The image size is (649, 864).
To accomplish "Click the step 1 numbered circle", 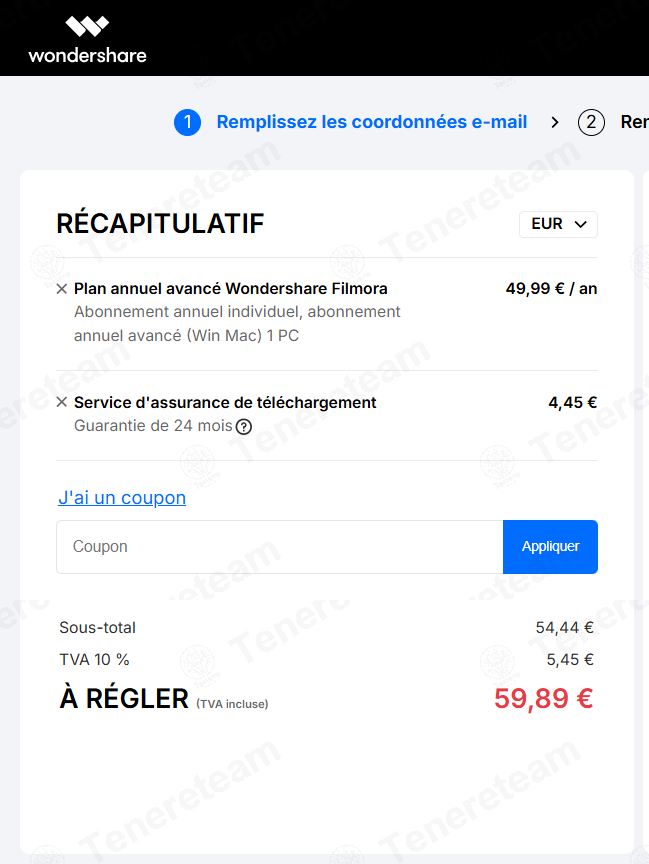I will pyautogui.click(x=187, y=122).
